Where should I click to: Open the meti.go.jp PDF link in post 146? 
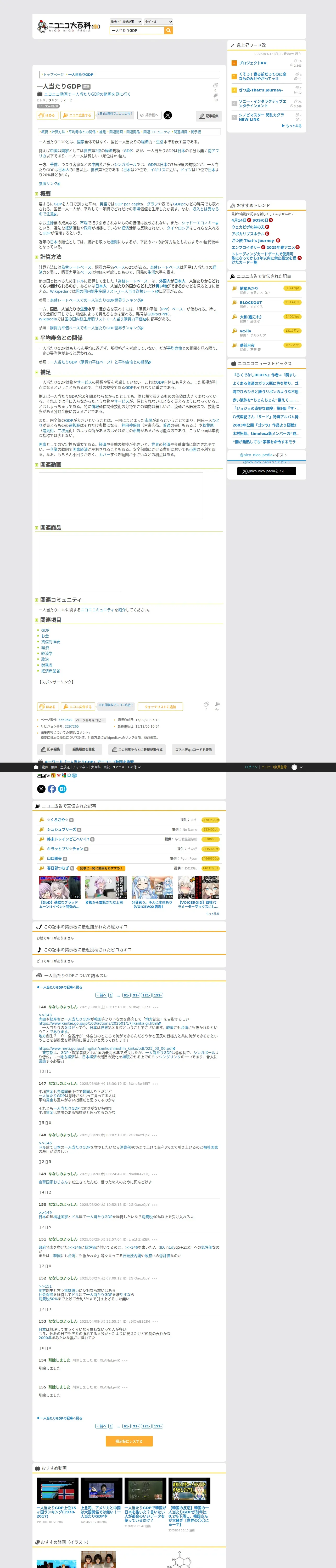[x=107, y=1049]
